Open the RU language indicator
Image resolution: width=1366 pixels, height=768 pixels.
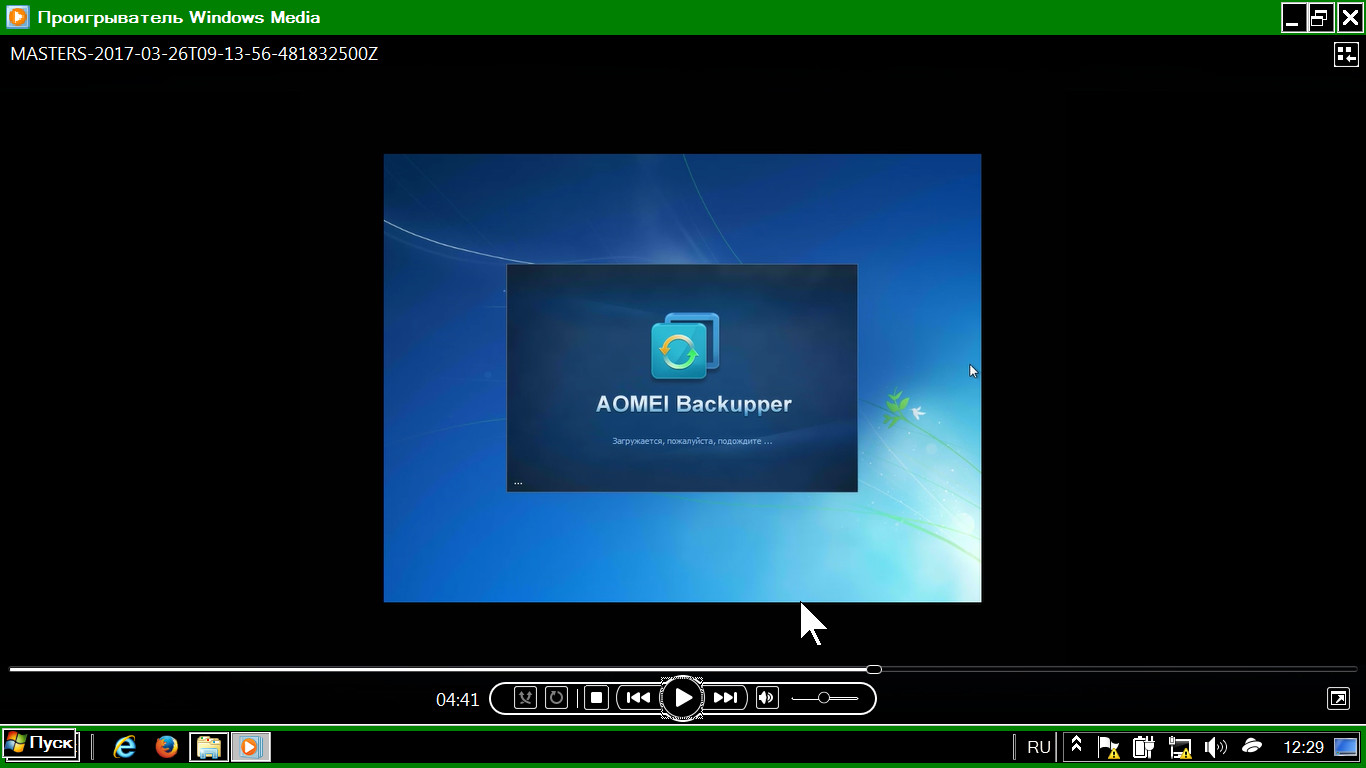1039,747
